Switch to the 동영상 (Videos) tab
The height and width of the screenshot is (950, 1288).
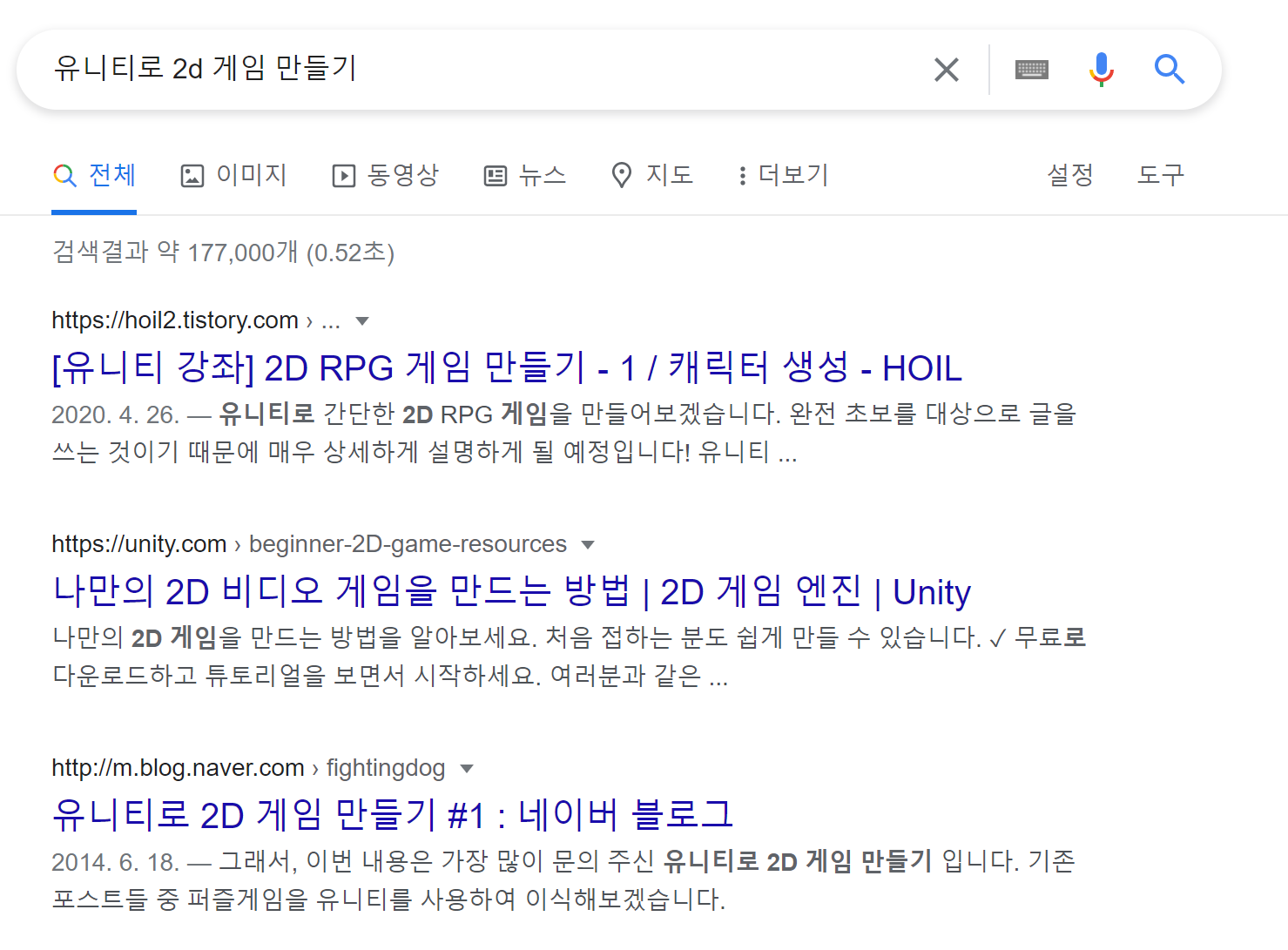386,175
